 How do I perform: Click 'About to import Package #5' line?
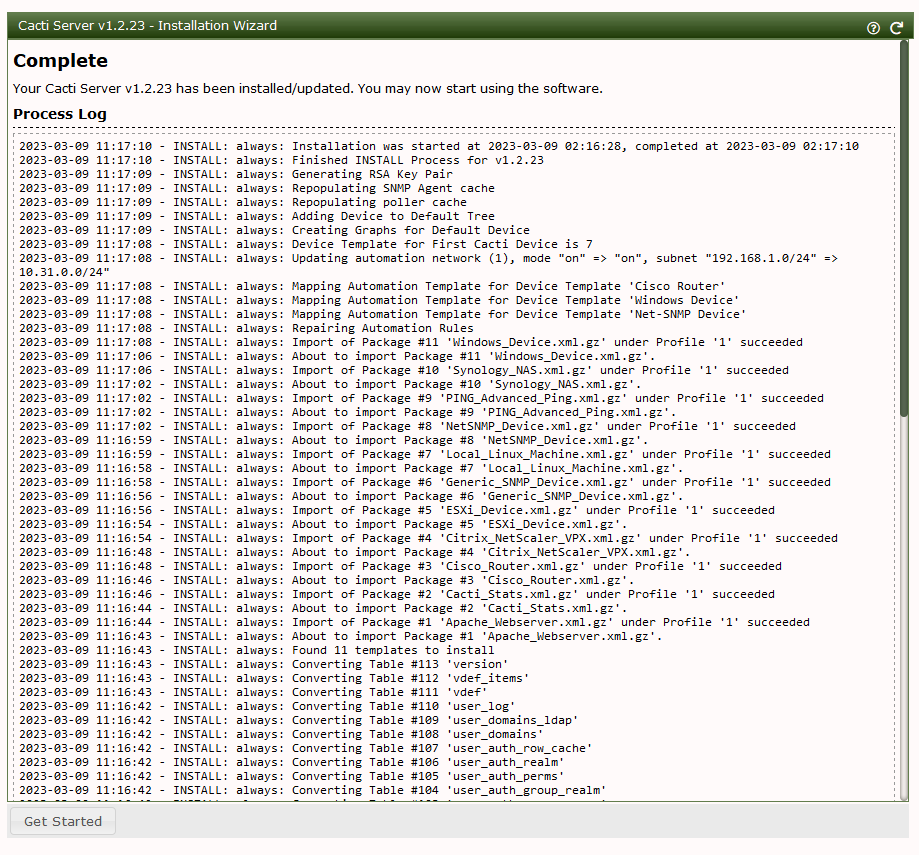pos(323,525)
